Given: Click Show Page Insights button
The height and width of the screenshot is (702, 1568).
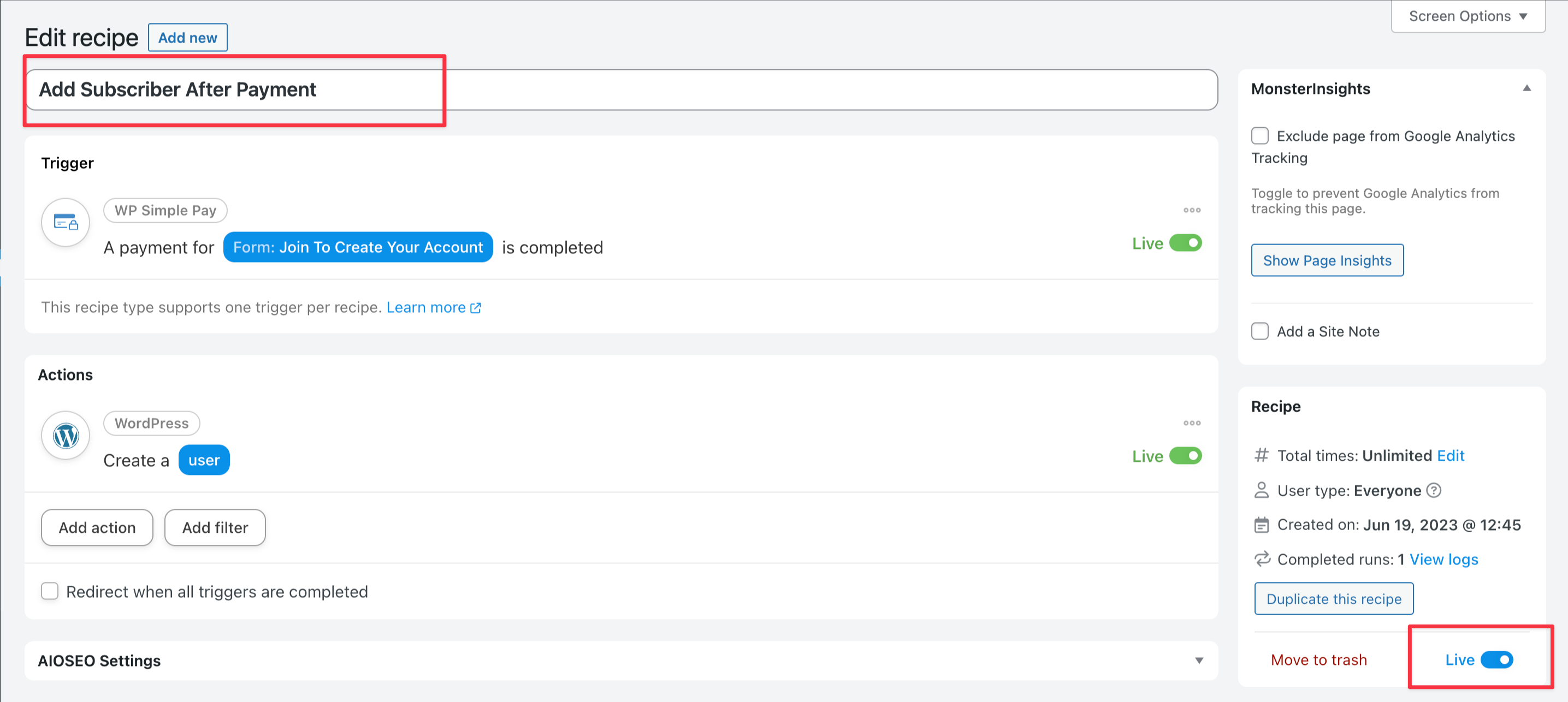Looking at the screenshot, I should (x=1327, y=260).
